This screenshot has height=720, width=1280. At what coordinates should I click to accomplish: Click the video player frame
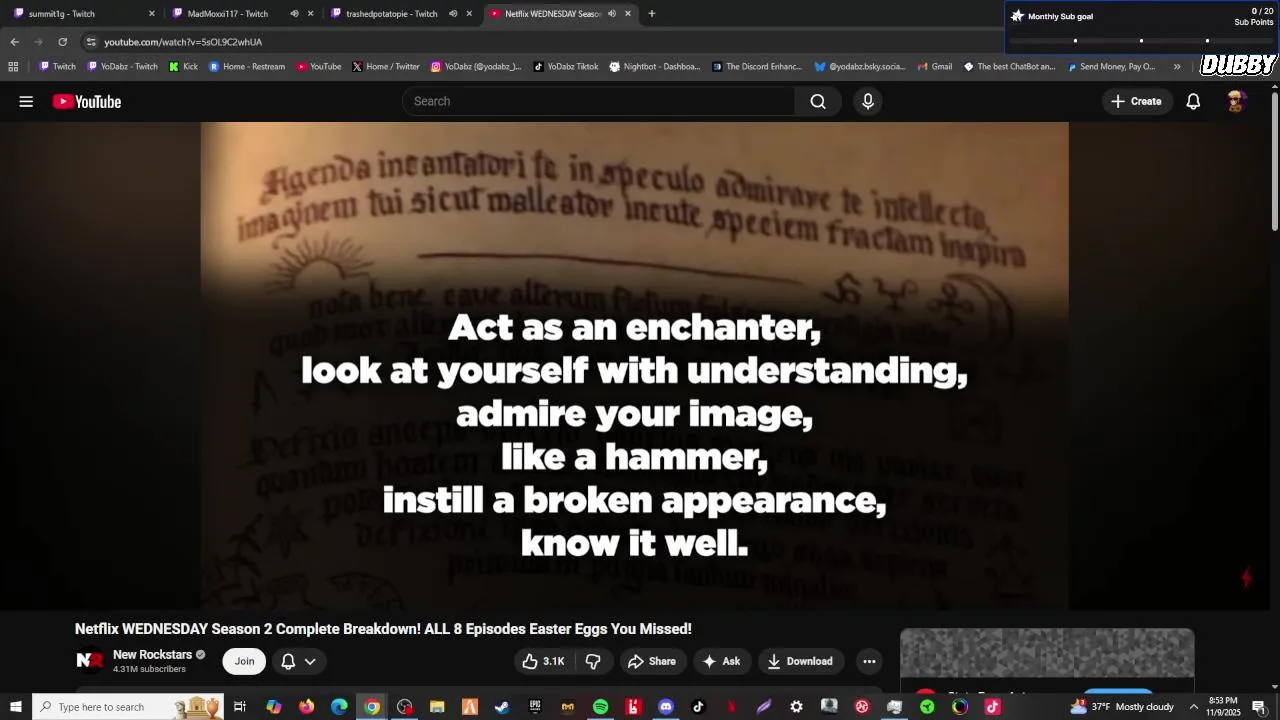click(634, 366)
